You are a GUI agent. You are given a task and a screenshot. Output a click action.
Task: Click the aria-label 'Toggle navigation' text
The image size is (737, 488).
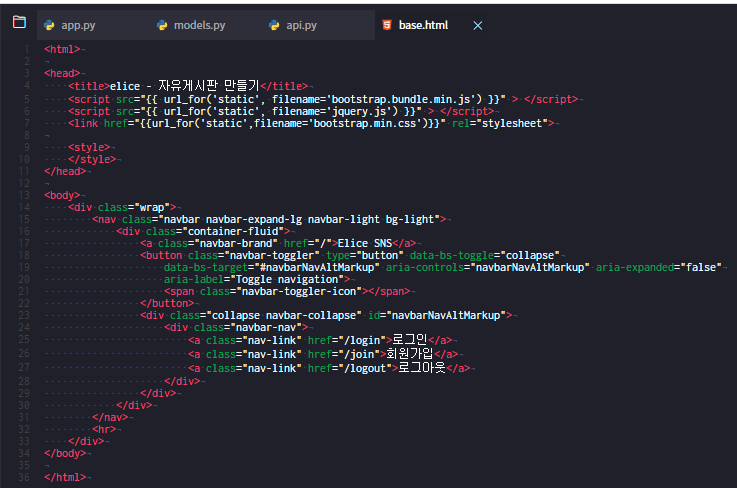click(287, 279)
